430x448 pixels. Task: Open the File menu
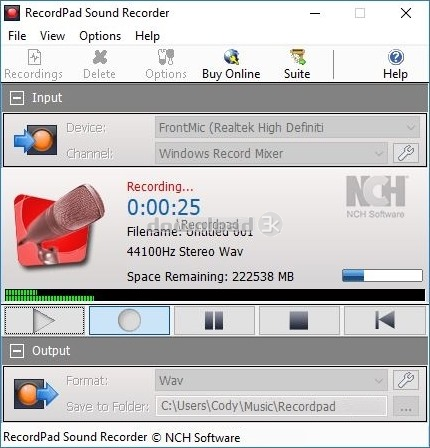click(17, 36)
